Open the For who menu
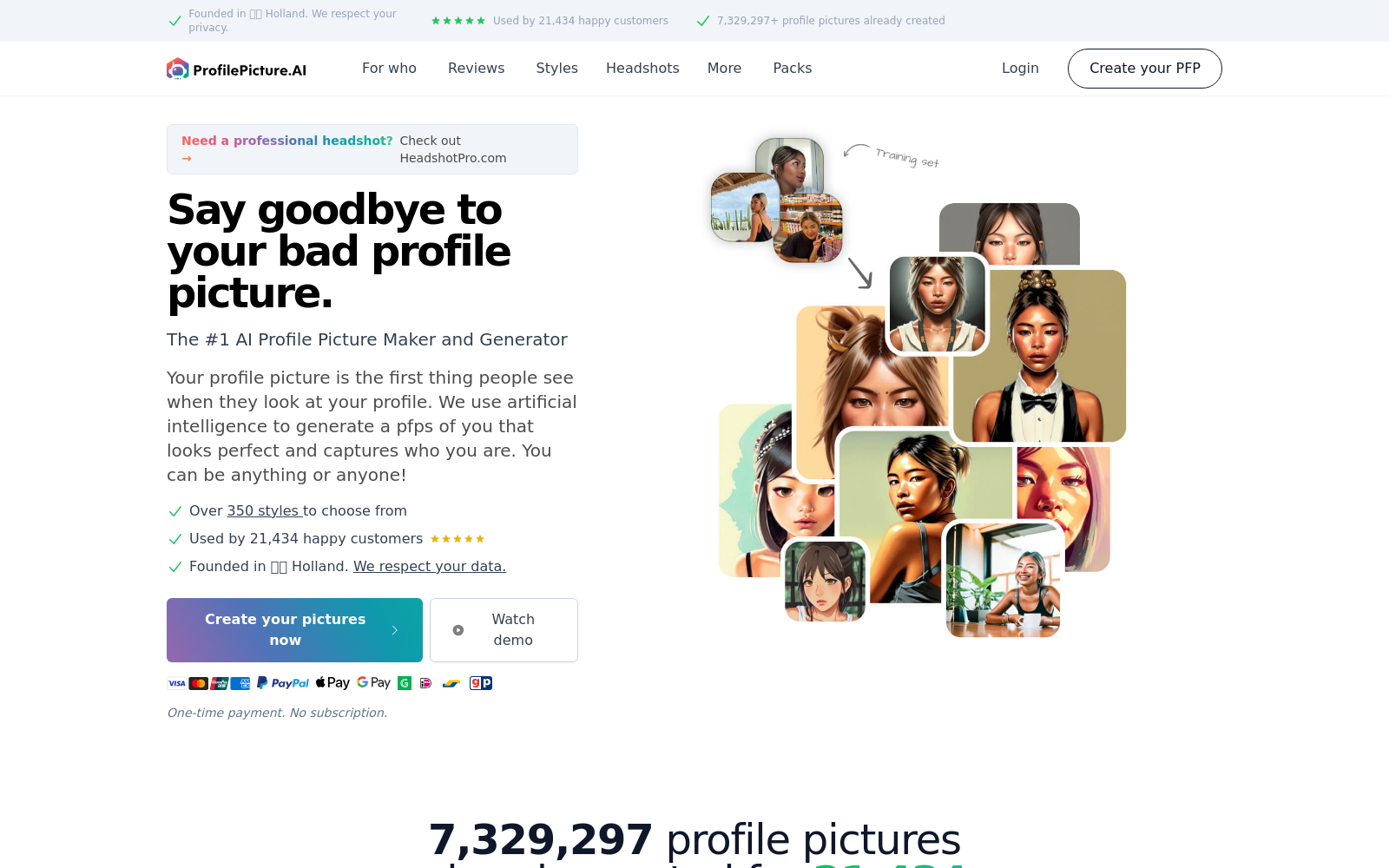Image resolution: width=1389 pixels, height=868 pixels. tap(389, 68)
